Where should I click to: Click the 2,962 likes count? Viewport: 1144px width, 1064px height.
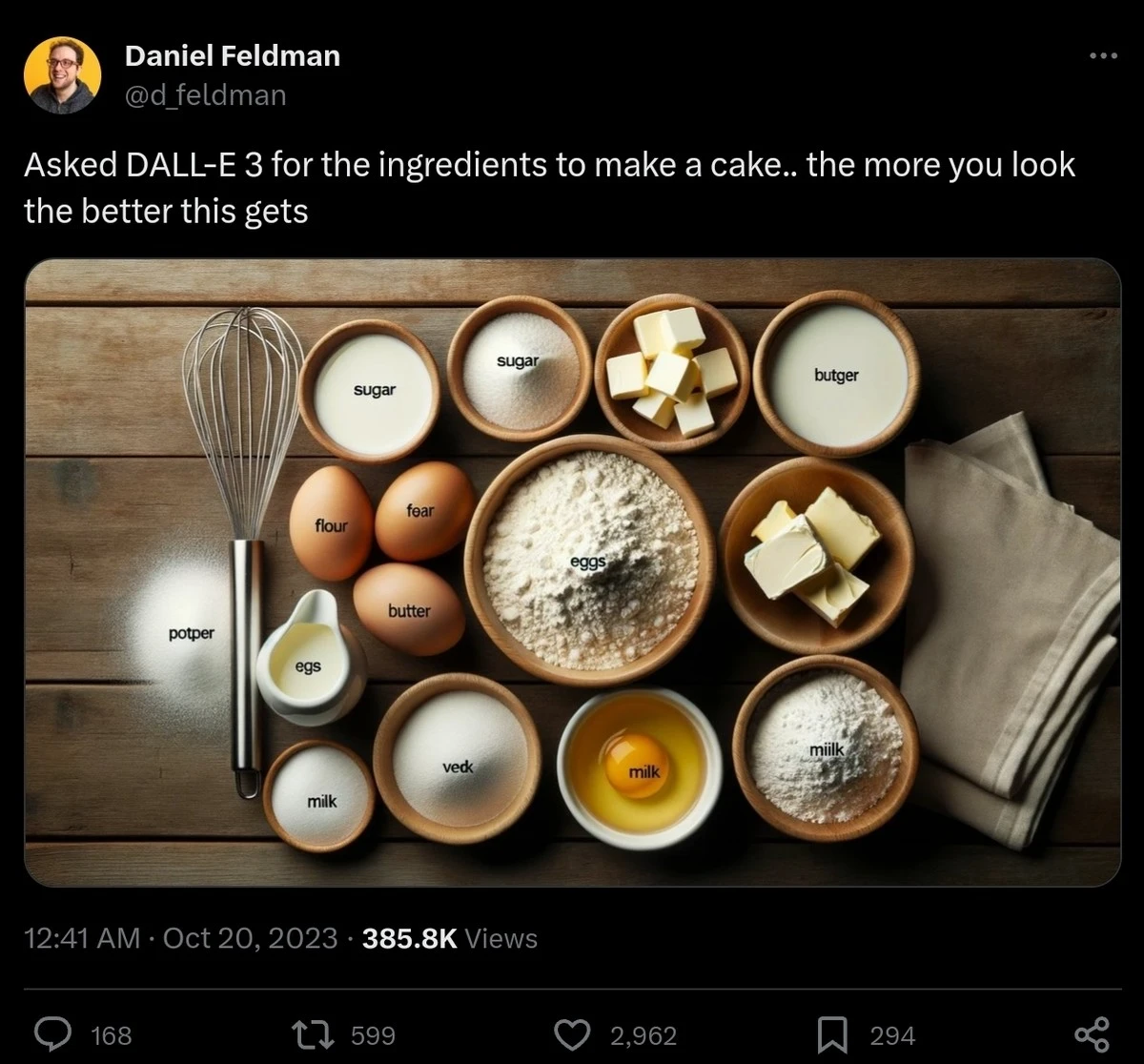click(643, 1035)
